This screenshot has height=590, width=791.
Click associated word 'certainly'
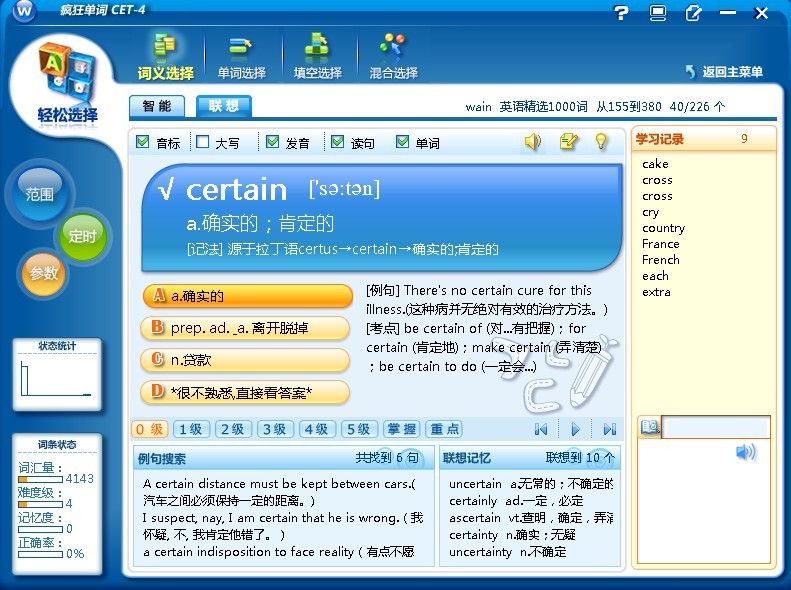coord(473,501)
